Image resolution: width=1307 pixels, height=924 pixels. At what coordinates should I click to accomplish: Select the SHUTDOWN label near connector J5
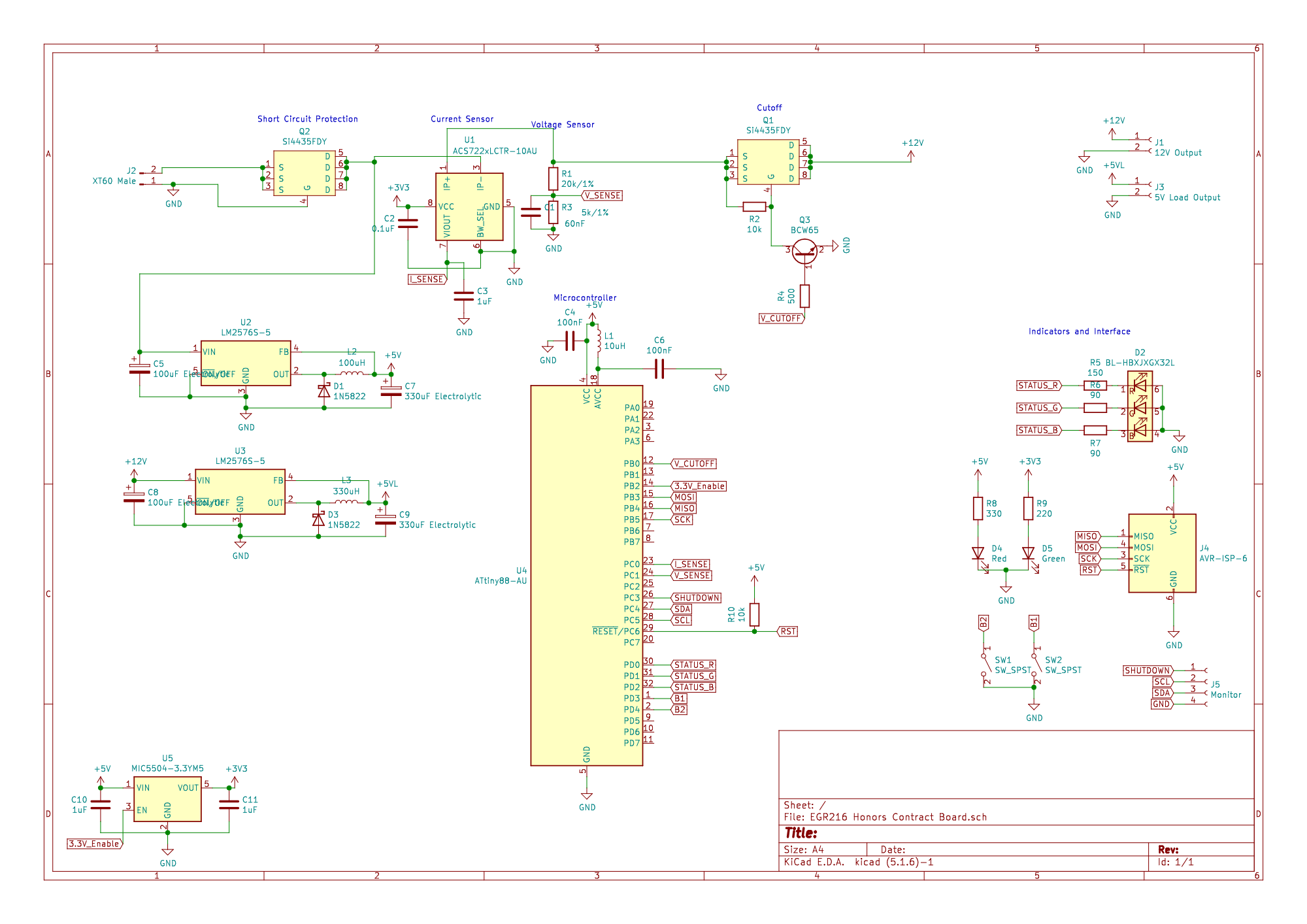pos(1148,670)
